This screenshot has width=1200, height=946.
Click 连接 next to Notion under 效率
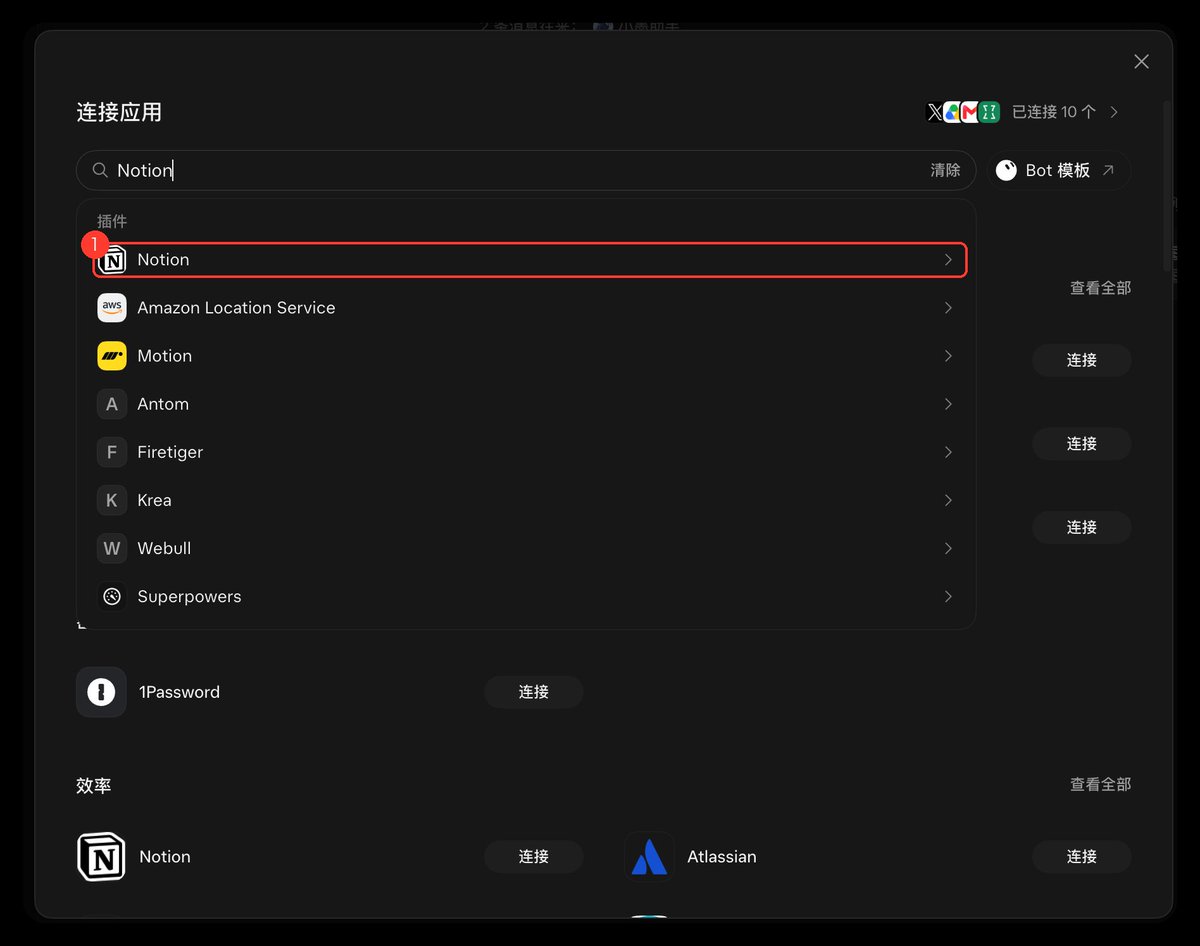pyautogui.click(x=534, y=857)
